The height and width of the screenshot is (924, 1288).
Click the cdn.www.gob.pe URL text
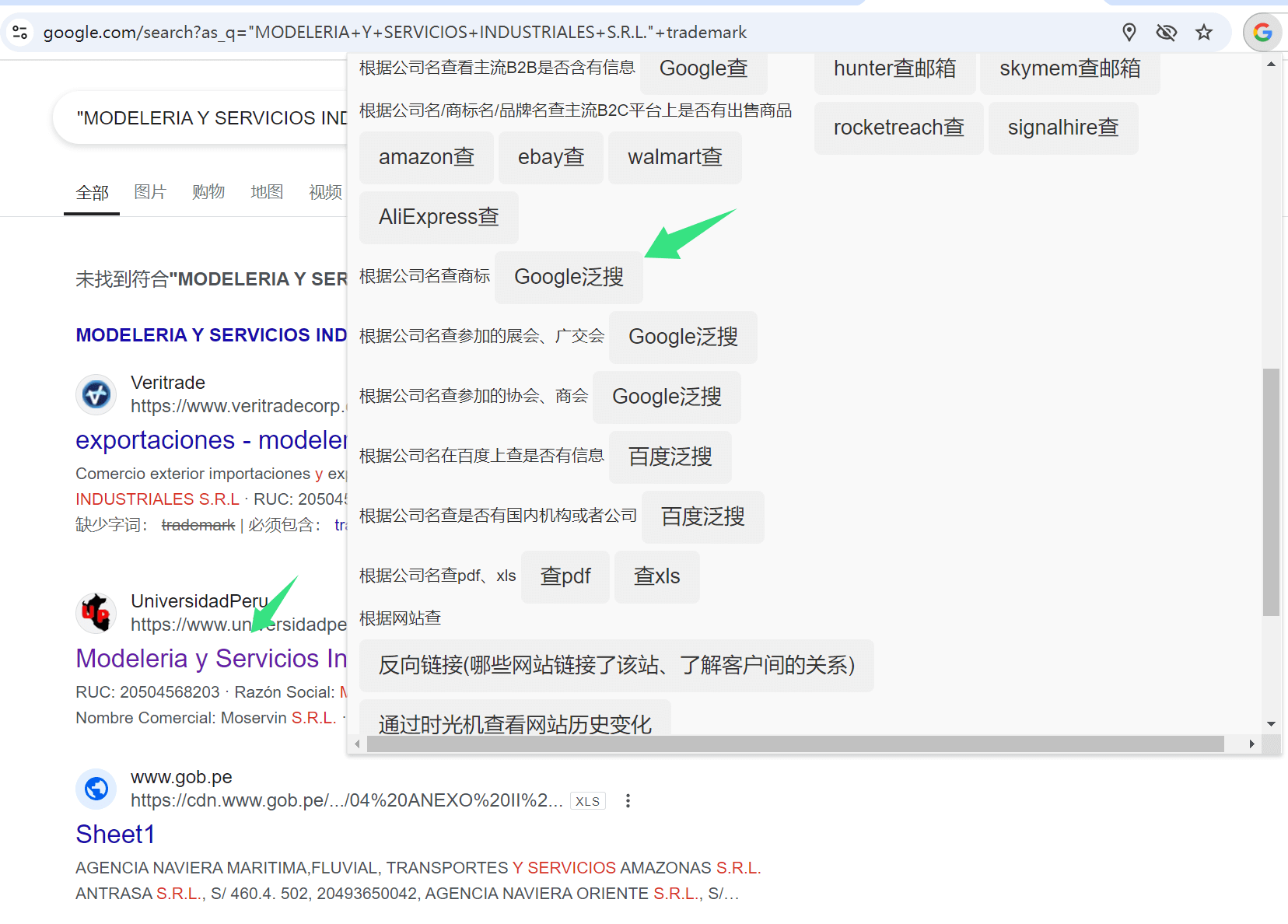347,800
